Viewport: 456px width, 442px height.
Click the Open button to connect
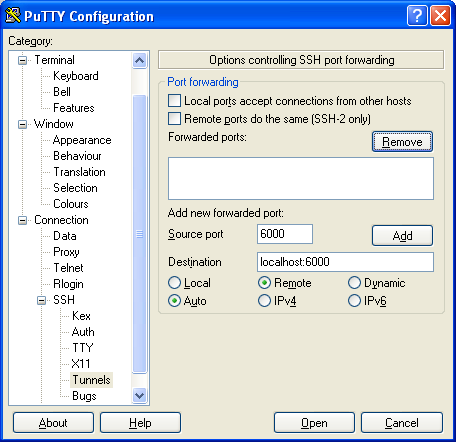(x=314, y=423)
